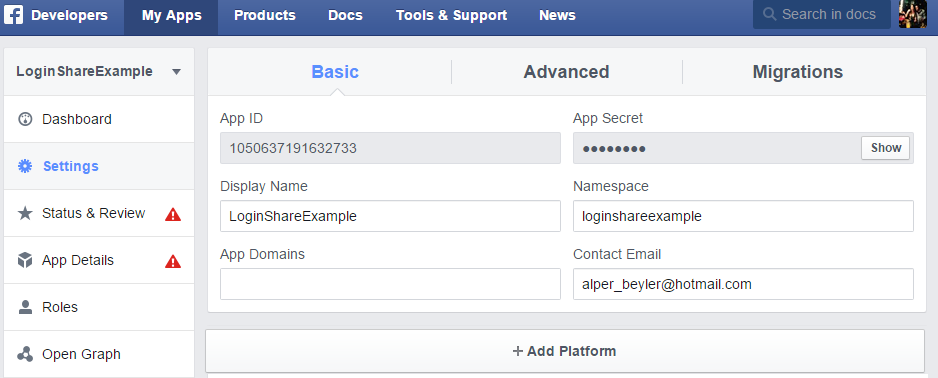Viewport: 938px width, 378px height.
Task: Select My Apps in top navigation
Action: (172, 16)
